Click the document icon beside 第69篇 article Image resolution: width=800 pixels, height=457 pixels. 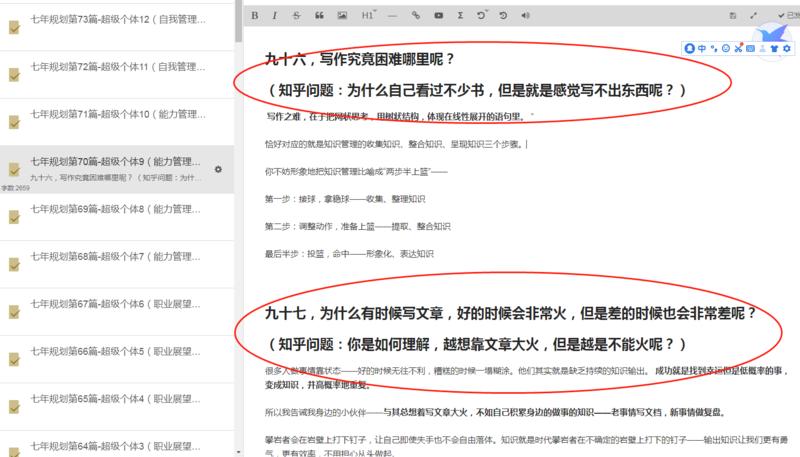pyautogui.click(x=14, y=217)
